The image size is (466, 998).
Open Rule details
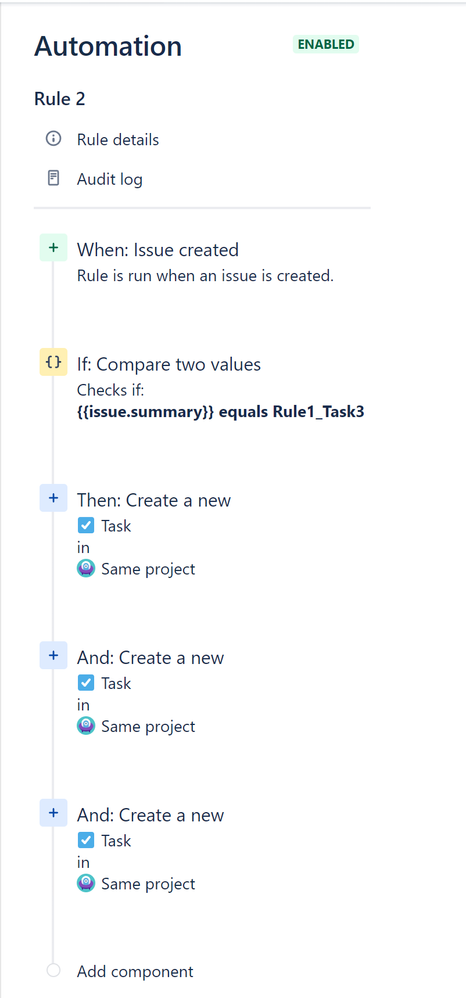tap(118, 139)
